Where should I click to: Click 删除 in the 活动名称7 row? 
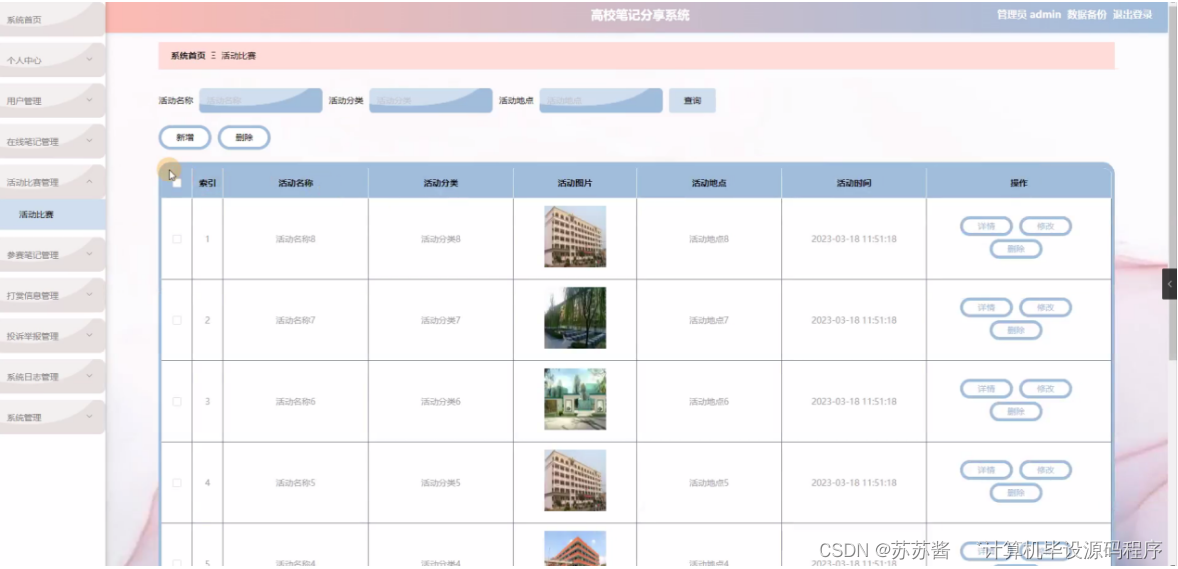pos(1016,330)
